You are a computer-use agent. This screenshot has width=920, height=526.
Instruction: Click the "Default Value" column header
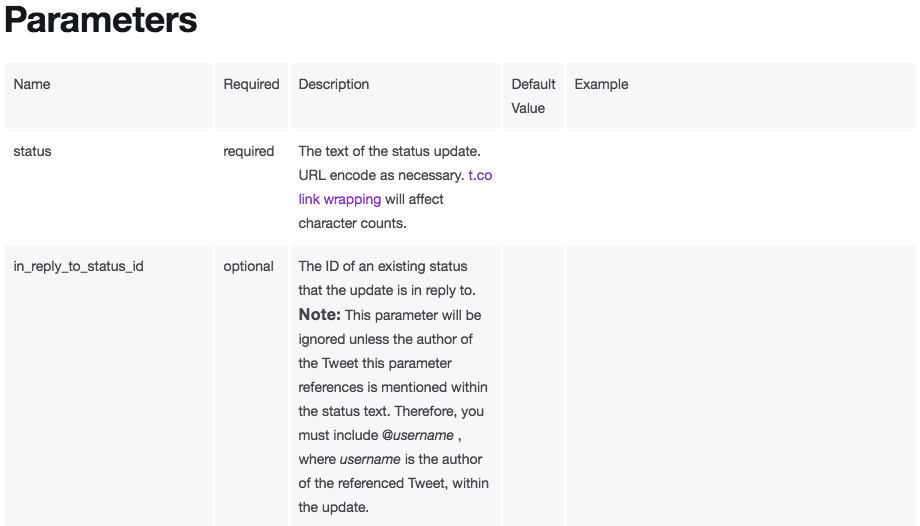533,96
